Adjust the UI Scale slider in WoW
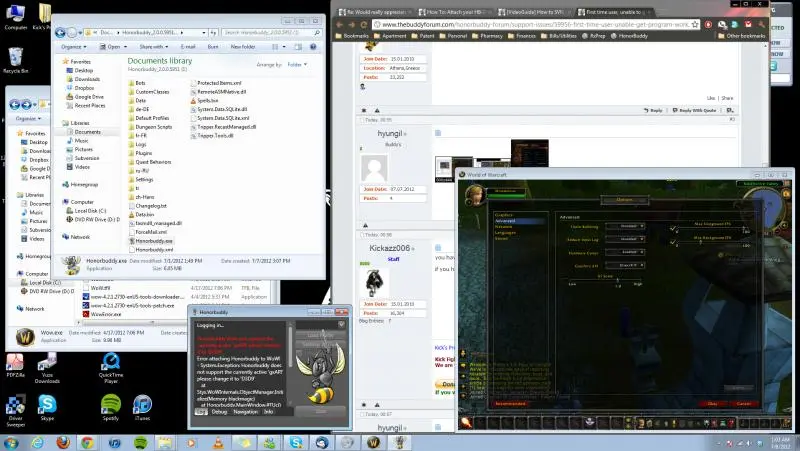Viewport: 800px width, 451px height. (605, 280)
